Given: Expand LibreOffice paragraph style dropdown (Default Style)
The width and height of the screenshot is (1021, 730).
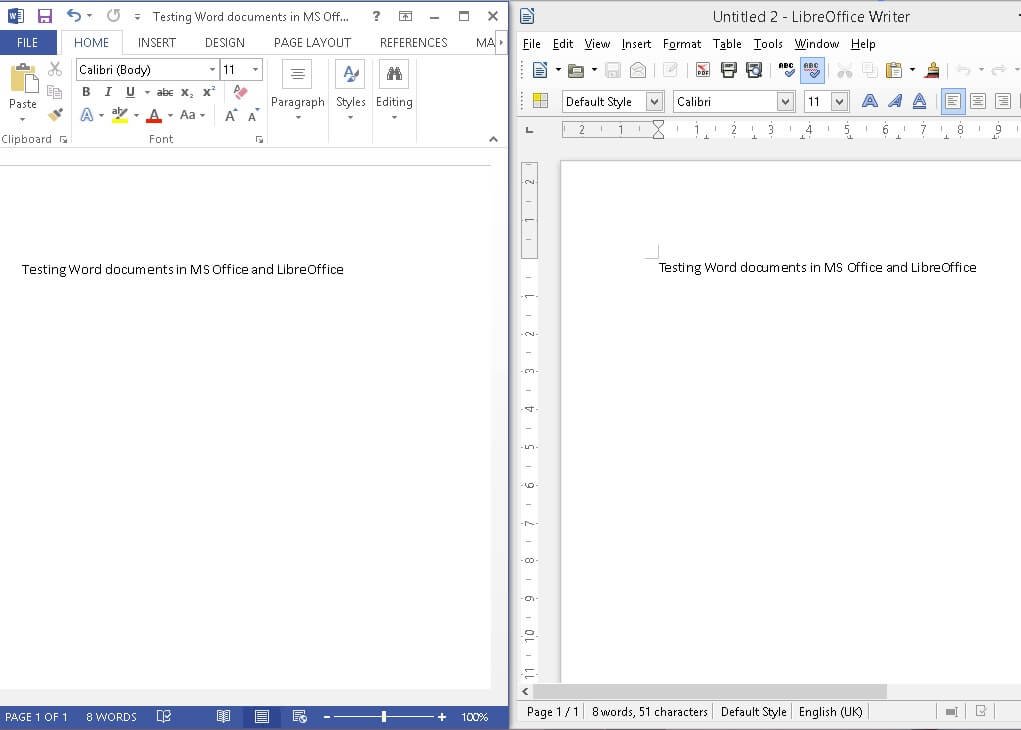Looking at the screenshot, I should click(x=654, y=102).
